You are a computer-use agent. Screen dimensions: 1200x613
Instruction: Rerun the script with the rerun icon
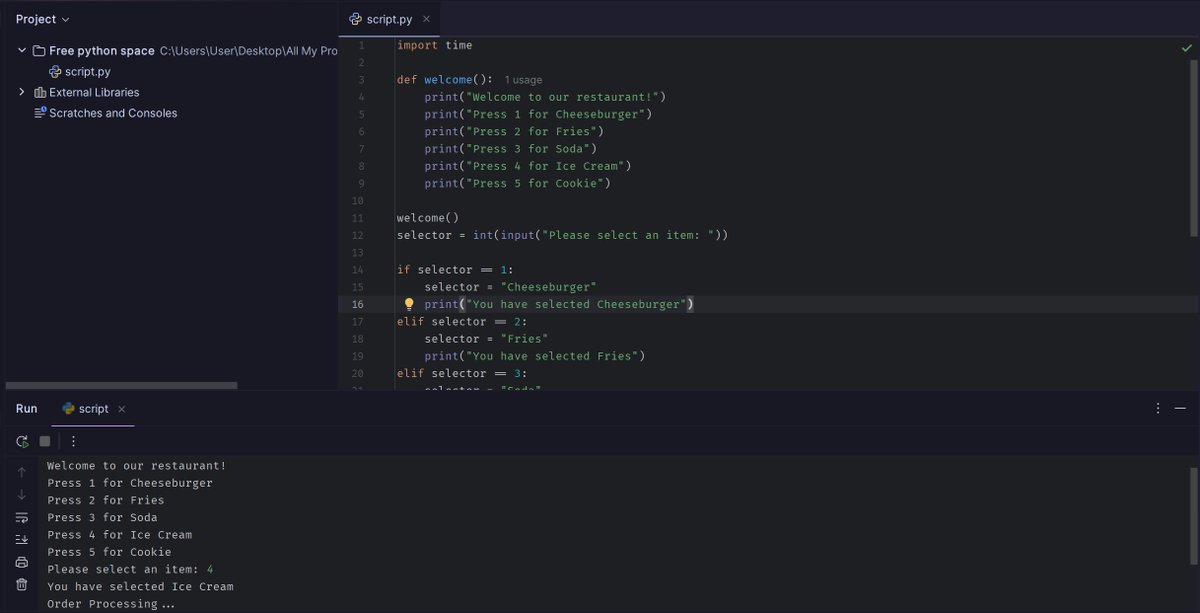22,441
